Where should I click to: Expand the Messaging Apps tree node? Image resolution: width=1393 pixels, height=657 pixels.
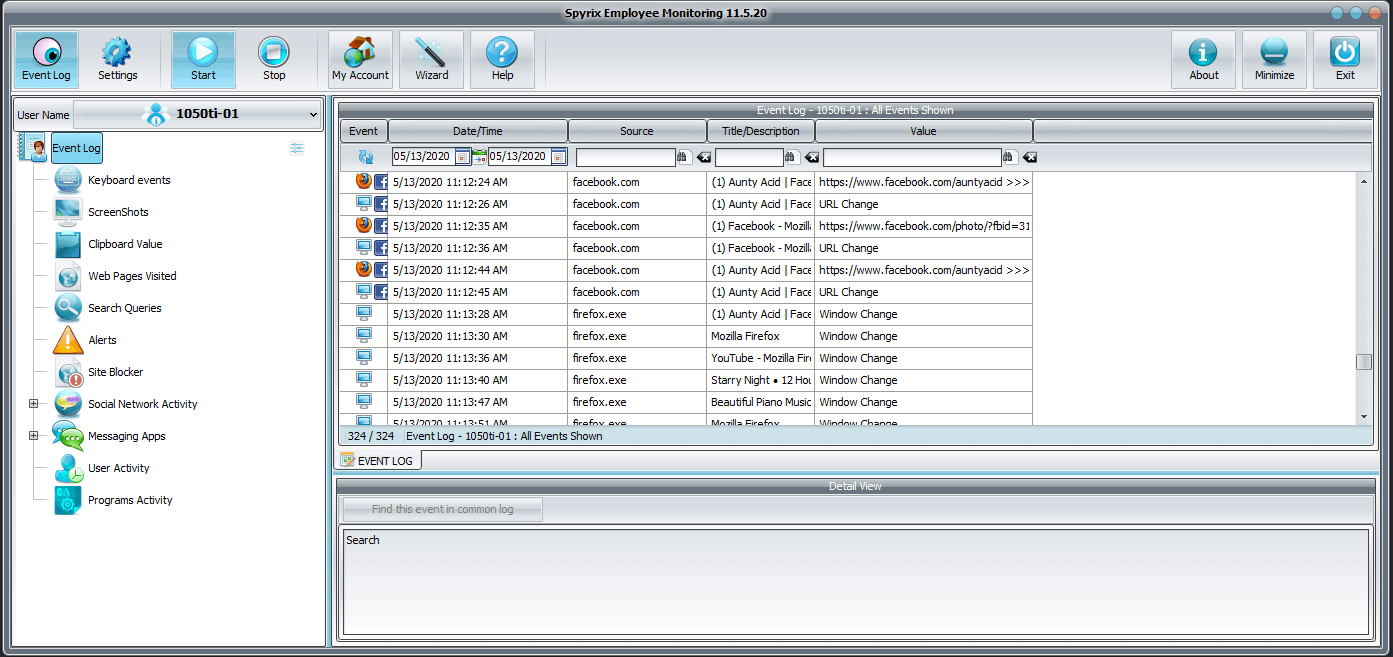pyautogui.click(x=33, y=436)
